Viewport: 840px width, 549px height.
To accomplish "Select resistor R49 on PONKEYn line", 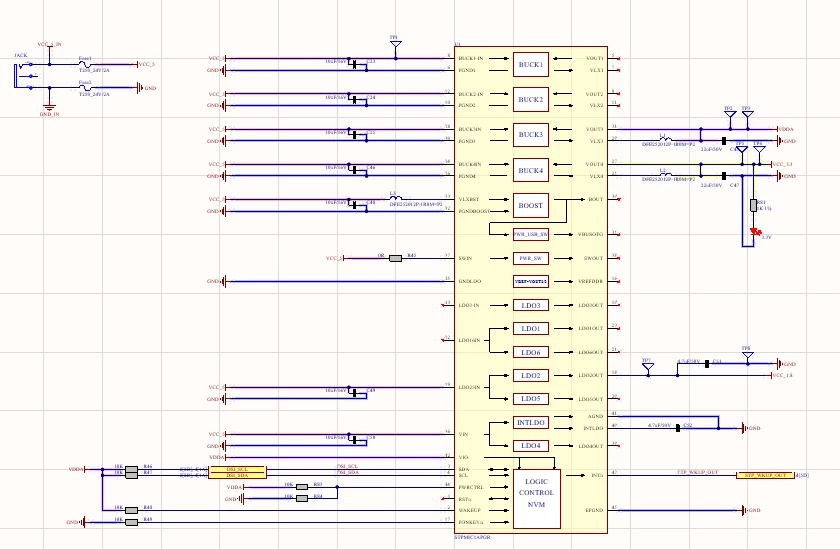I will pos(131,522).
